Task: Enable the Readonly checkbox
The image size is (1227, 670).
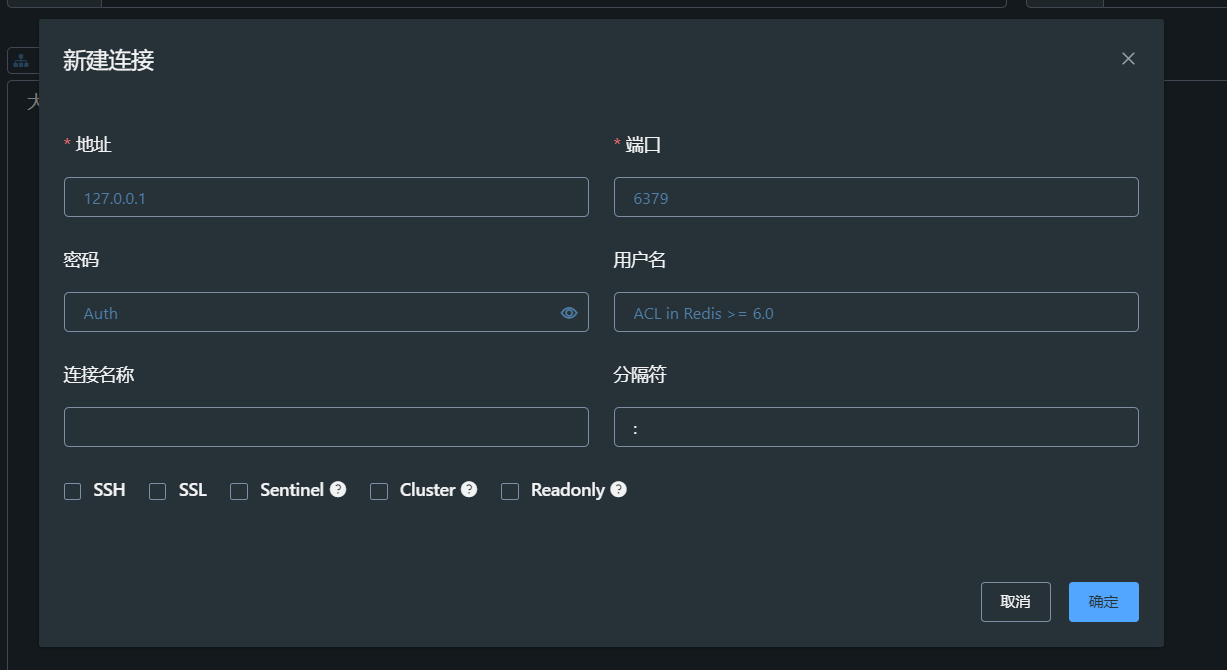Action: pyautogui.click(x=510, y=491)
